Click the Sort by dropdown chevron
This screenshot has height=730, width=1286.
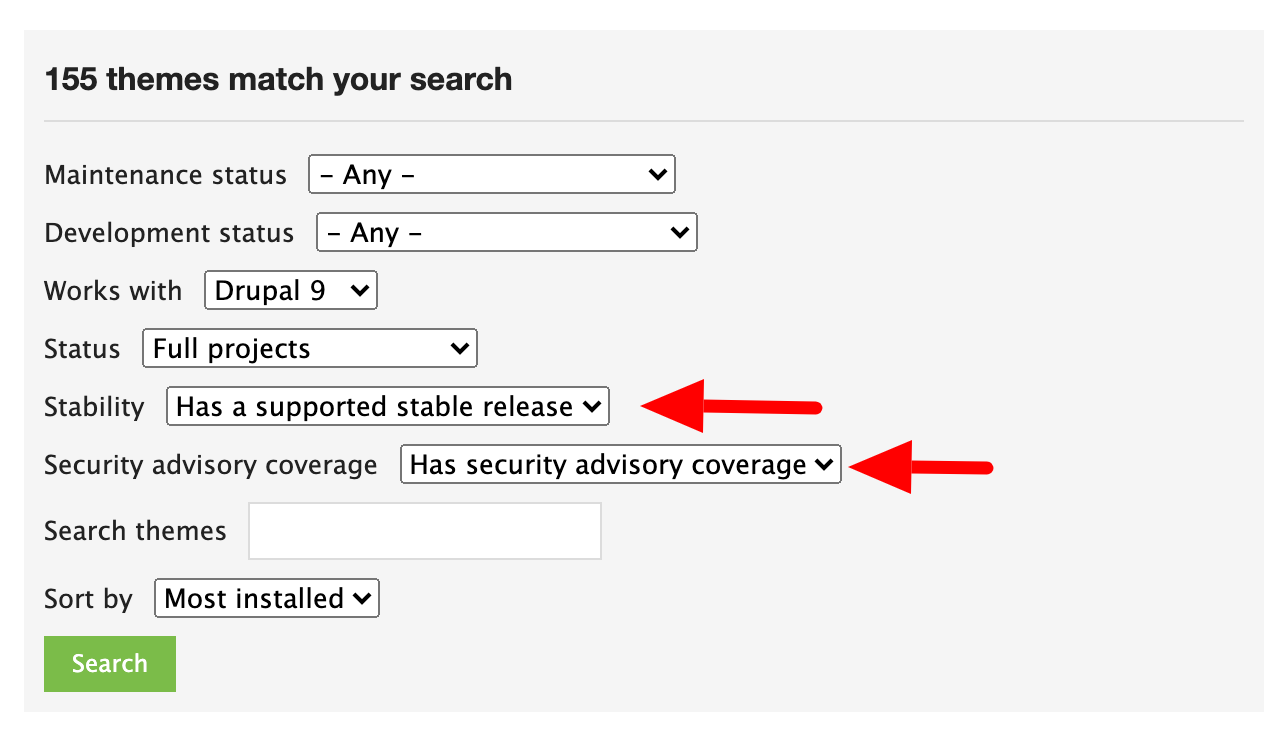click(362, 598)
